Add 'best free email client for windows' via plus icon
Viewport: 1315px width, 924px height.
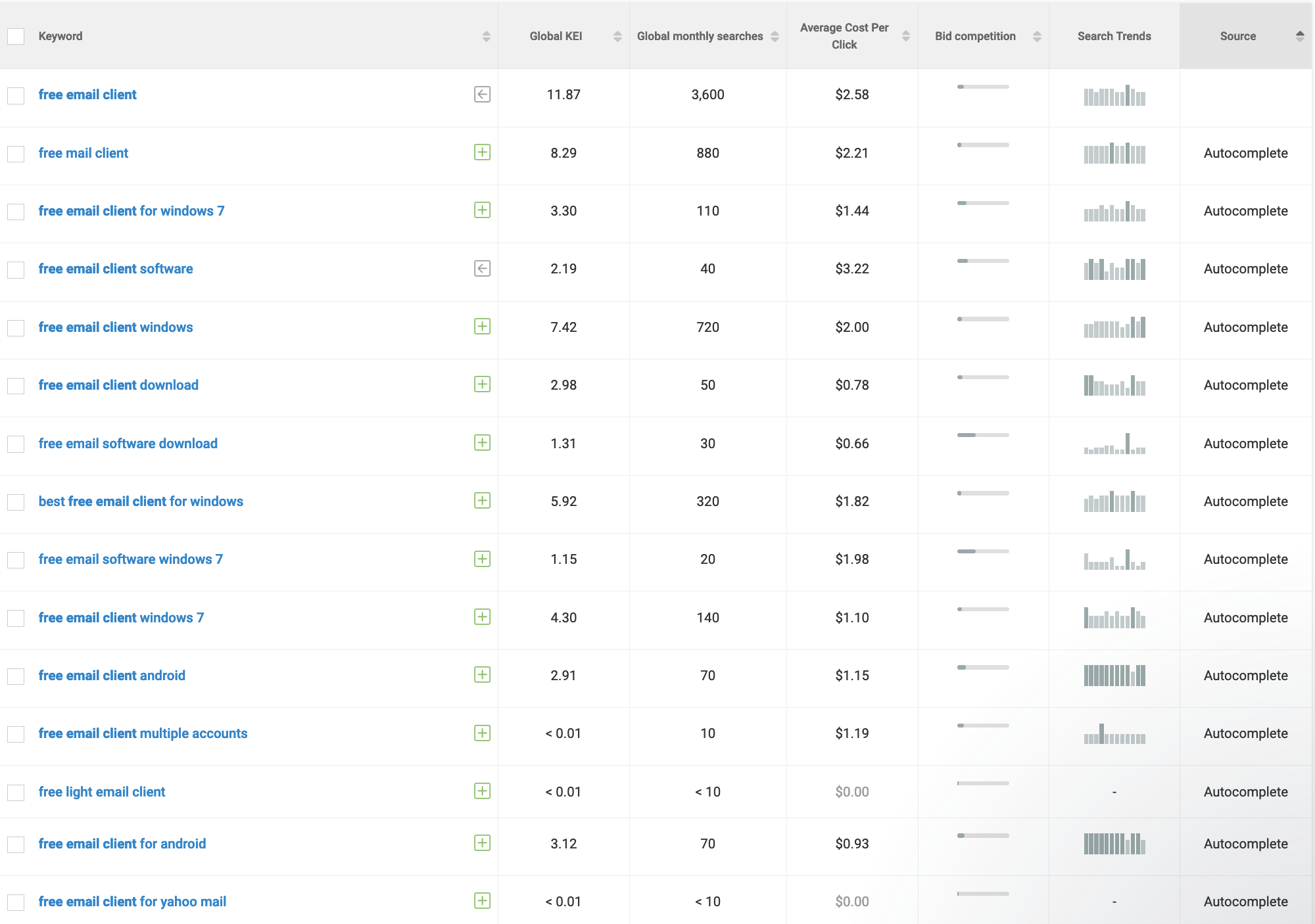483,501
